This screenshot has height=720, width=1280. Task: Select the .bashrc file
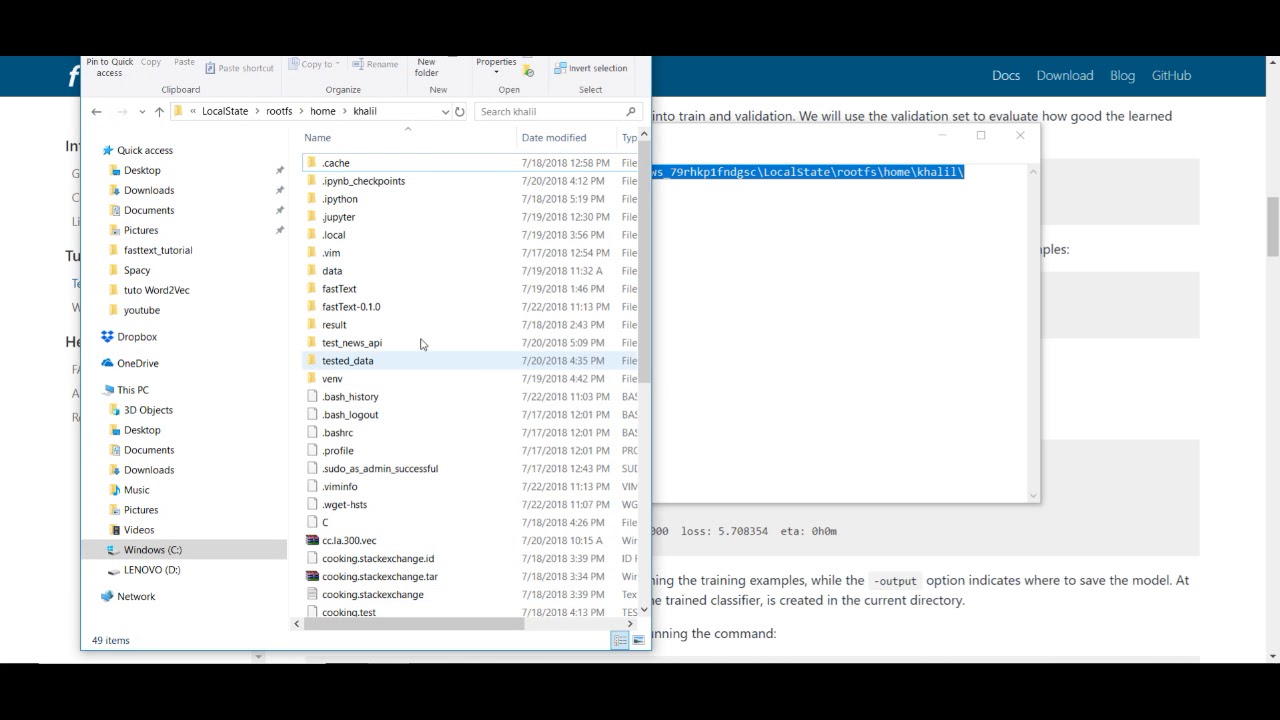point(338,433)
